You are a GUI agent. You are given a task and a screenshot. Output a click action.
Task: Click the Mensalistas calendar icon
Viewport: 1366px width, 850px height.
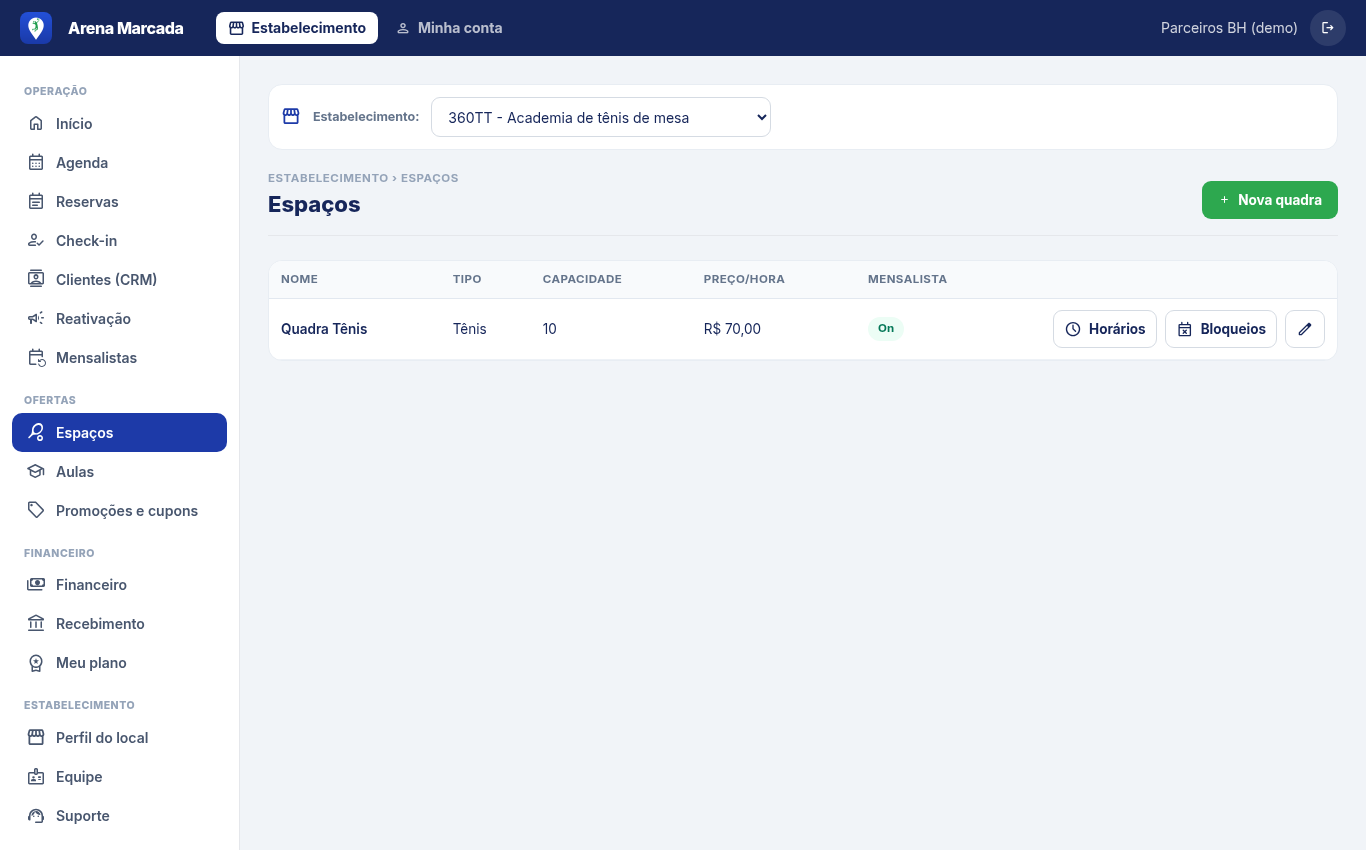coord(36,358)
